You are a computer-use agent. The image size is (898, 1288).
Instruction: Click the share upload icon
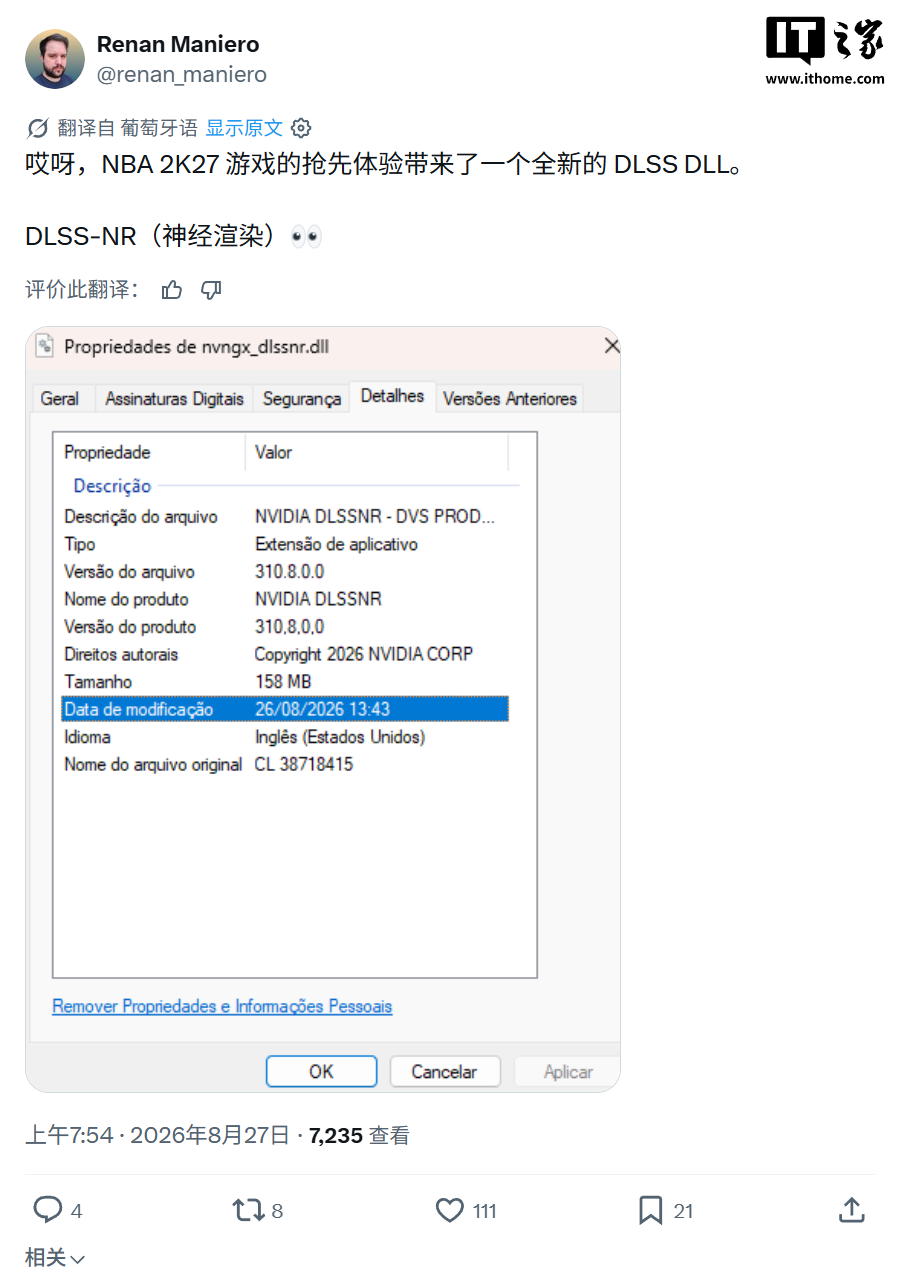(851, 1210)
